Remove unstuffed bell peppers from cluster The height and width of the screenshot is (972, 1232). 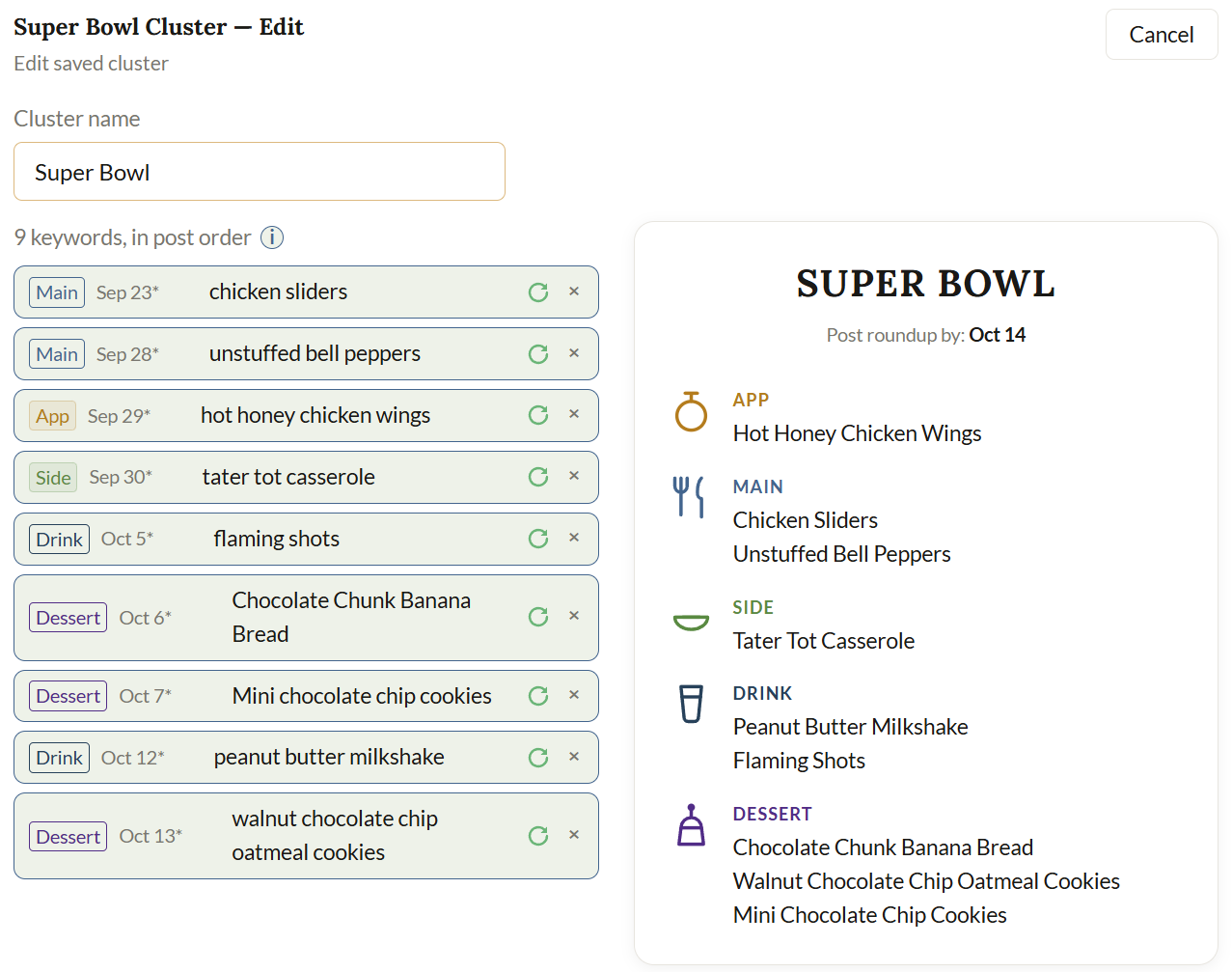click(574, 353)
